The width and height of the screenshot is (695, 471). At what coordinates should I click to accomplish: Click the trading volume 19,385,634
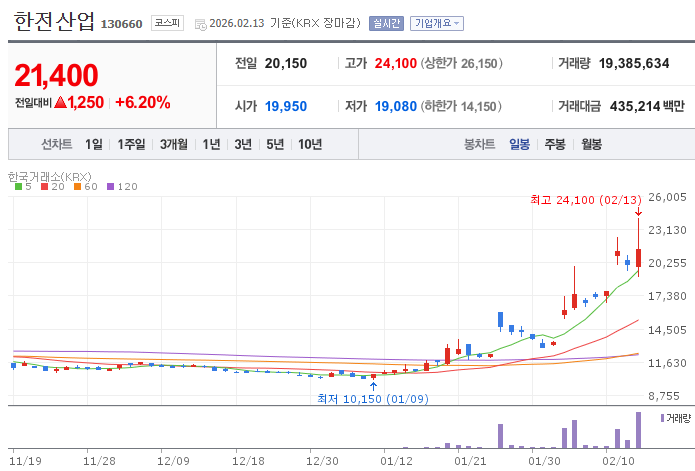634,63
